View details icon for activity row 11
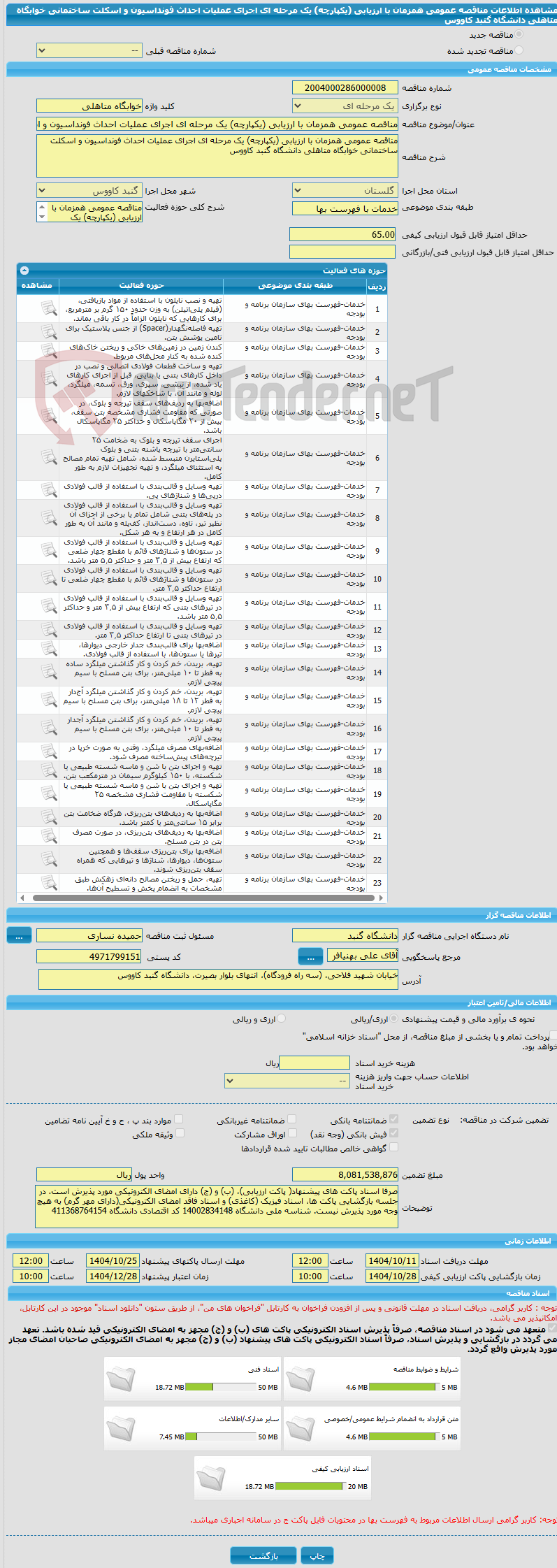Viewport: 557px width, 1568px height. pyautogui.click(x=48, y=607)
